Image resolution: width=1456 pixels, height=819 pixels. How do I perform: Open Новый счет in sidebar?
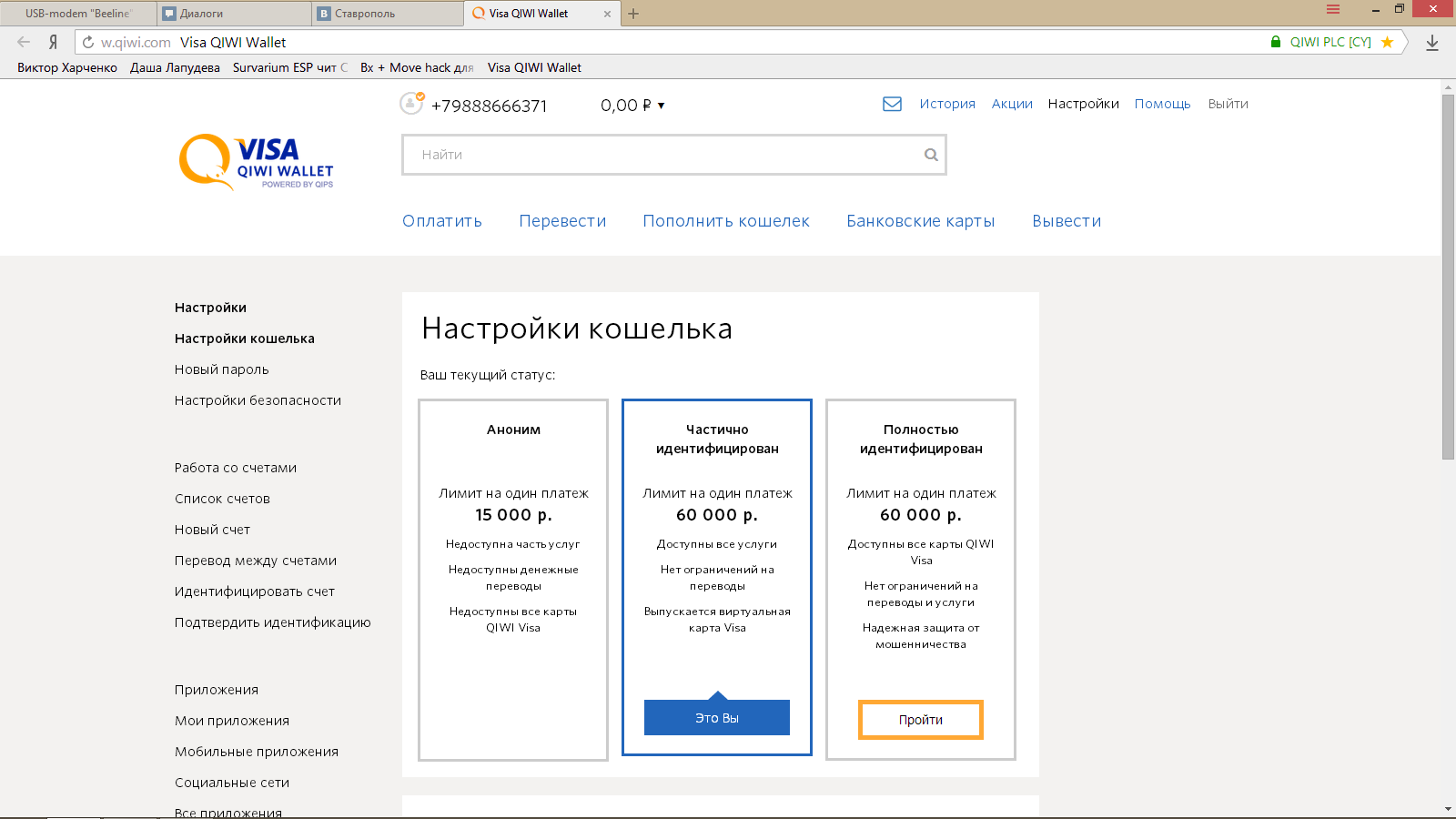click(212, 530)
